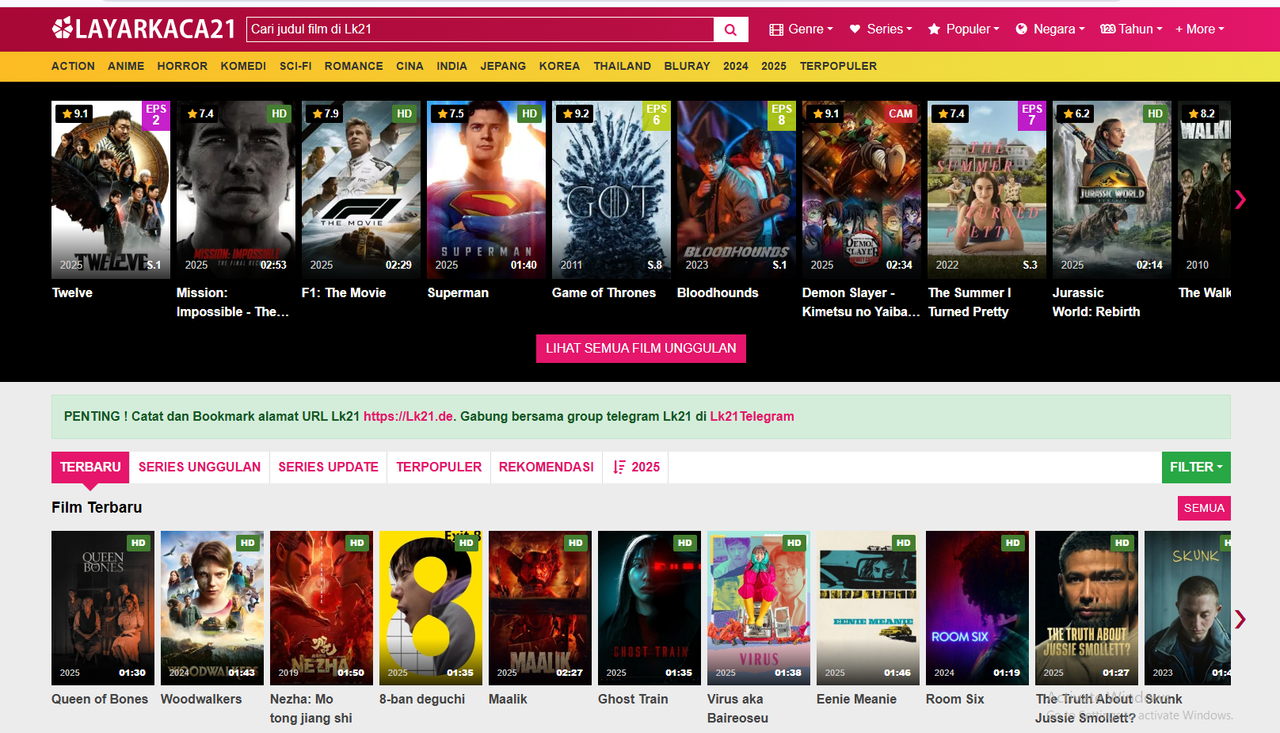Open the https://Lk21.de link
Viewport: 1280px width, 733px height.
coord(409,416)
